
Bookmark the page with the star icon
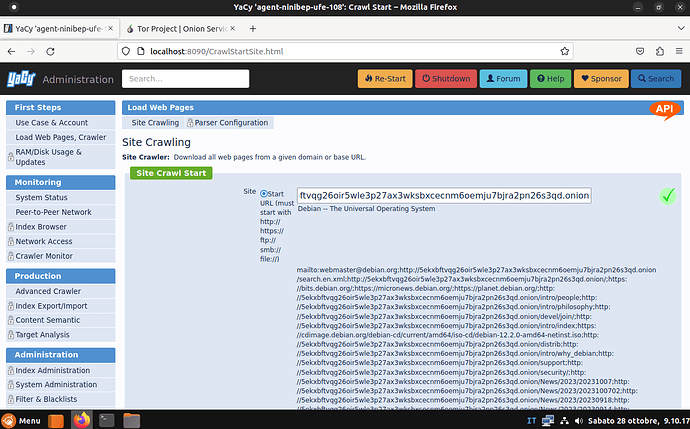point(565,51)
